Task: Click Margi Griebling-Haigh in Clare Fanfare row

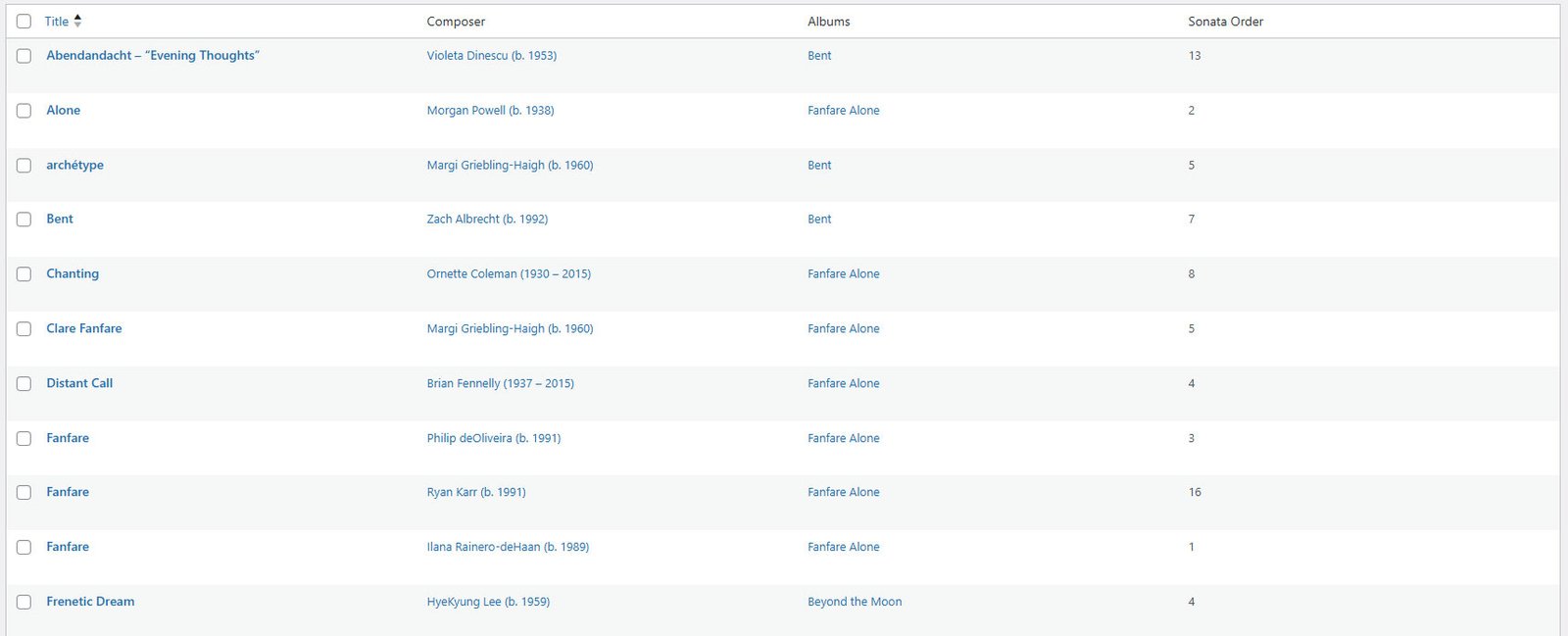Action: pyautogui.click(x=510, y=329)
